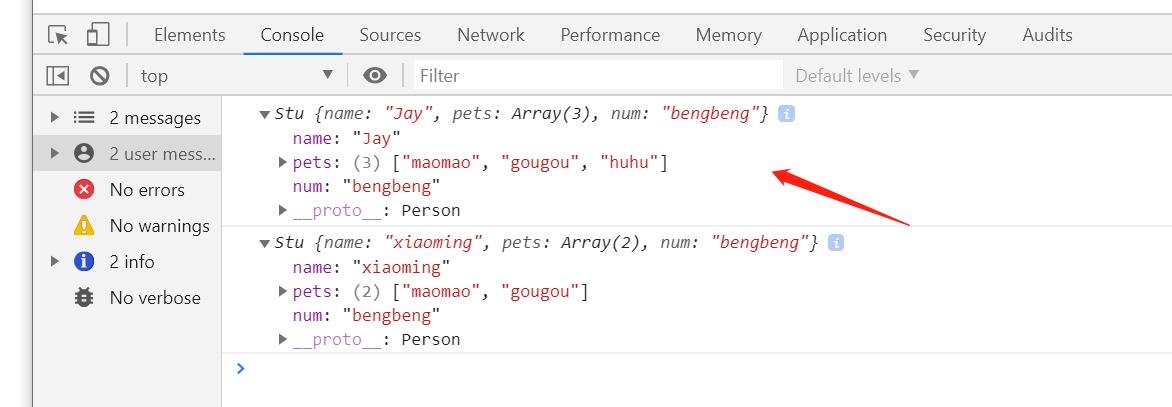Clear the console with the block icon

coord(99,75)
